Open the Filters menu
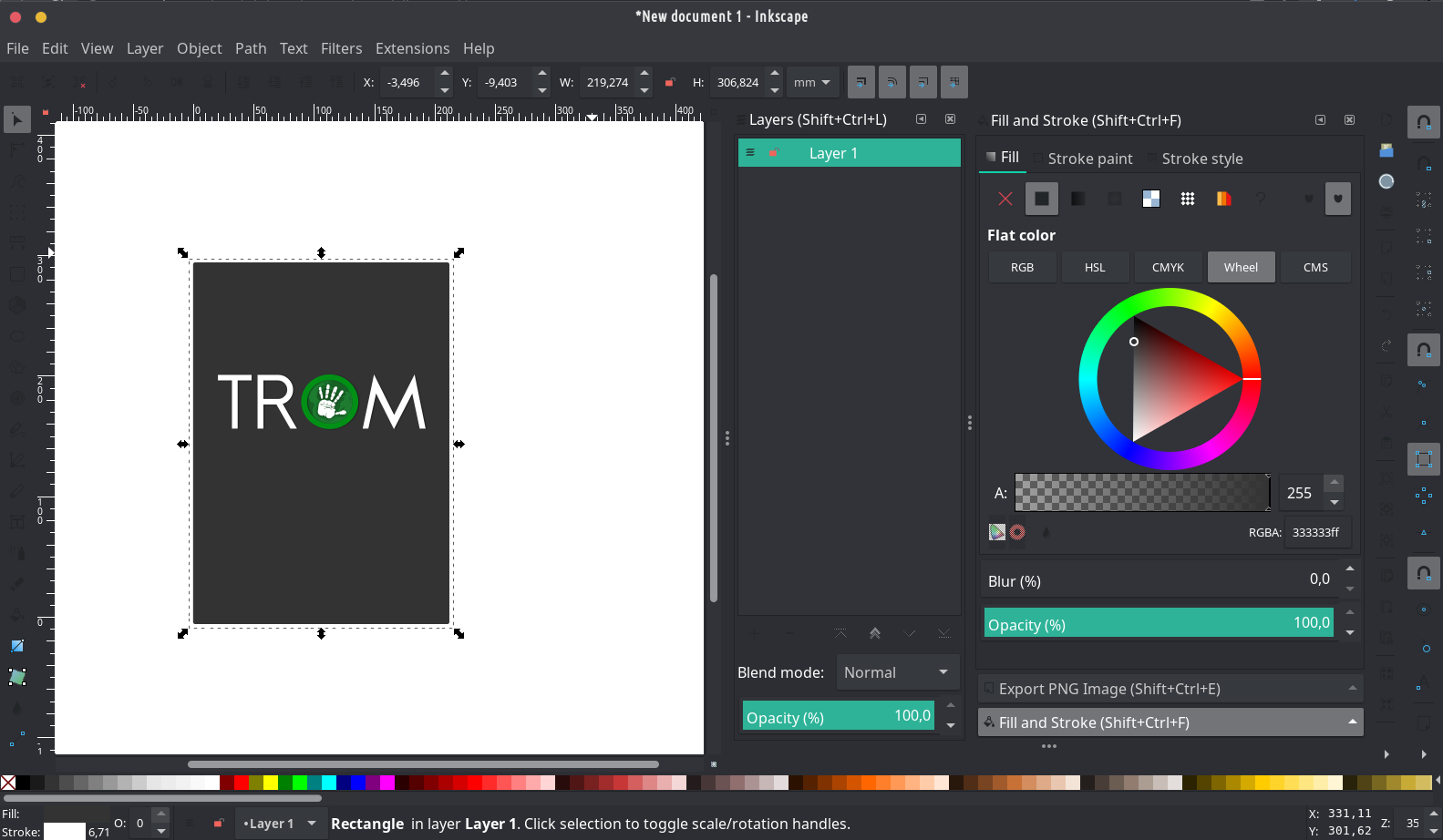The height and width of the screenshot is (840, 1443). point(341,48)
